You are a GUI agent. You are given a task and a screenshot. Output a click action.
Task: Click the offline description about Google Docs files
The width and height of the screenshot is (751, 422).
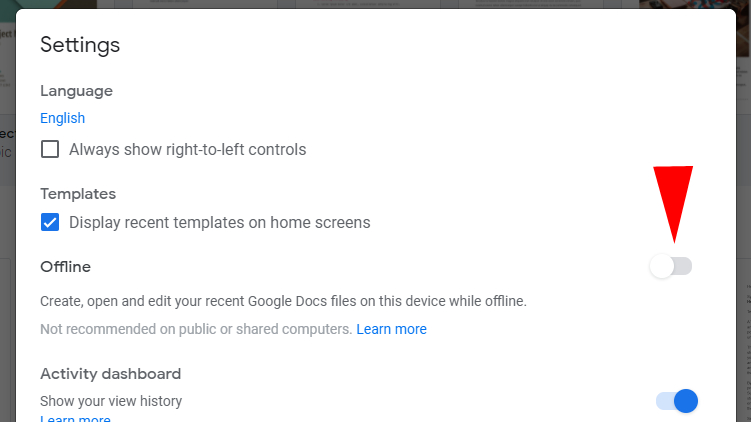[x=283, y=300]
